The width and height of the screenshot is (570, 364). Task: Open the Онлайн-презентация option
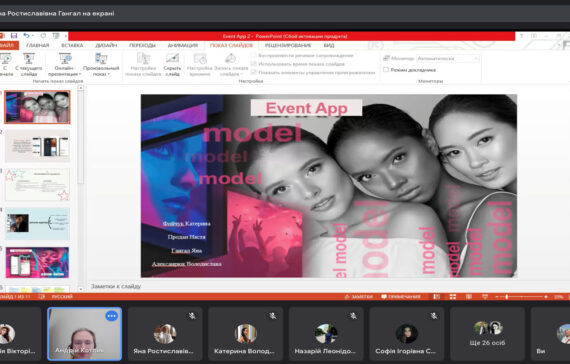point(65,64)
